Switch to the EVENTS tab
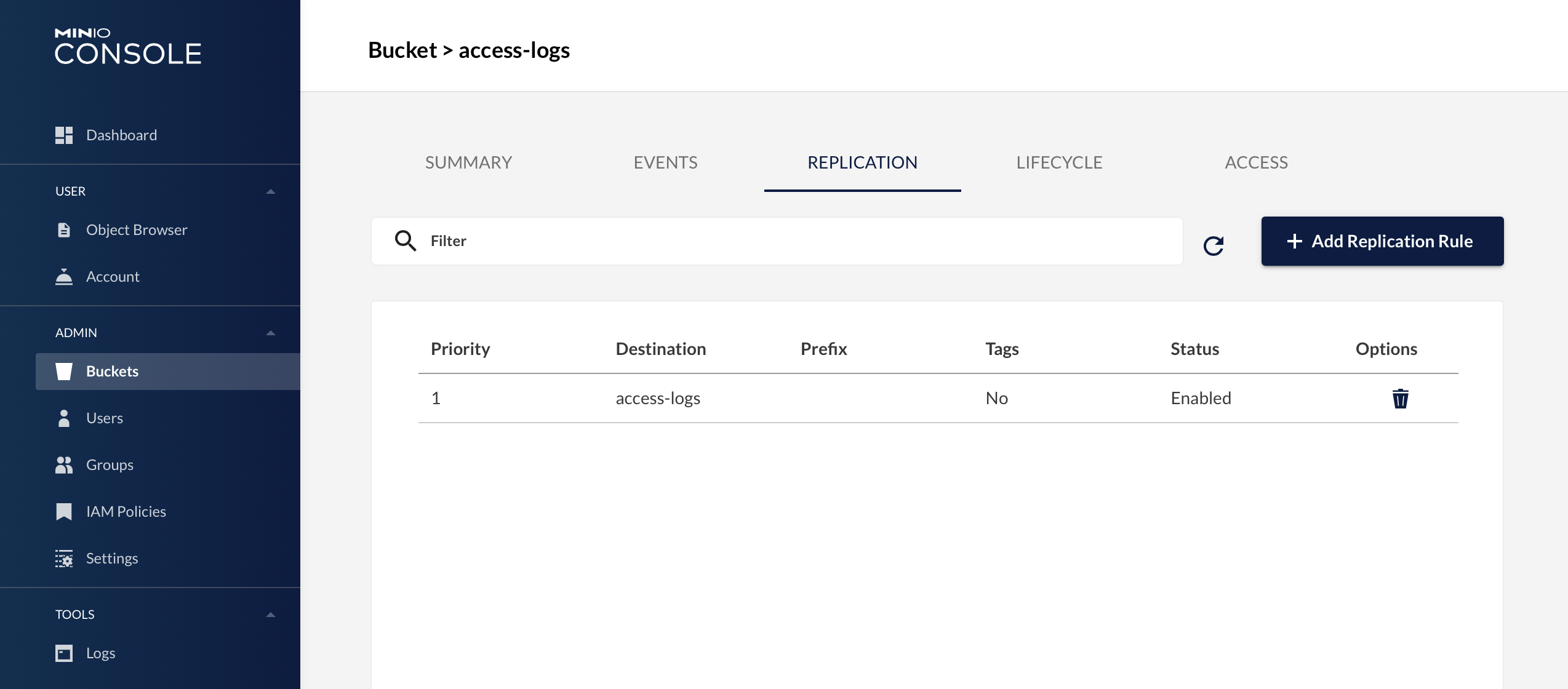 pyautogui.click(x=666, y=162)
